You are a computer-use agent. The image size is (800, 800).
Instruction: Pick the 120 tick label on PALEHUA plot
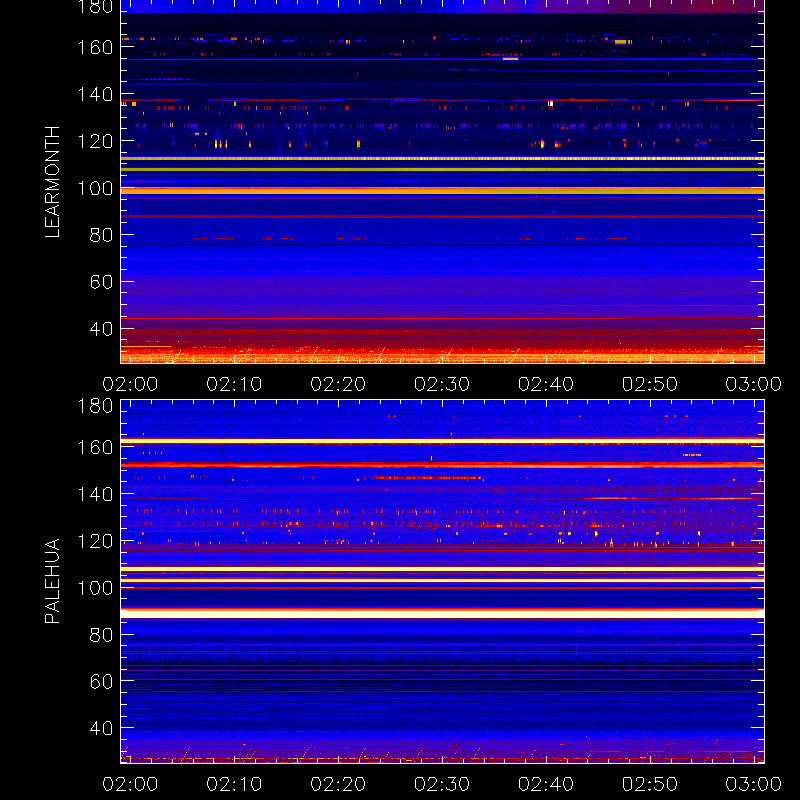pyautogui.click(x=95, y=541)
